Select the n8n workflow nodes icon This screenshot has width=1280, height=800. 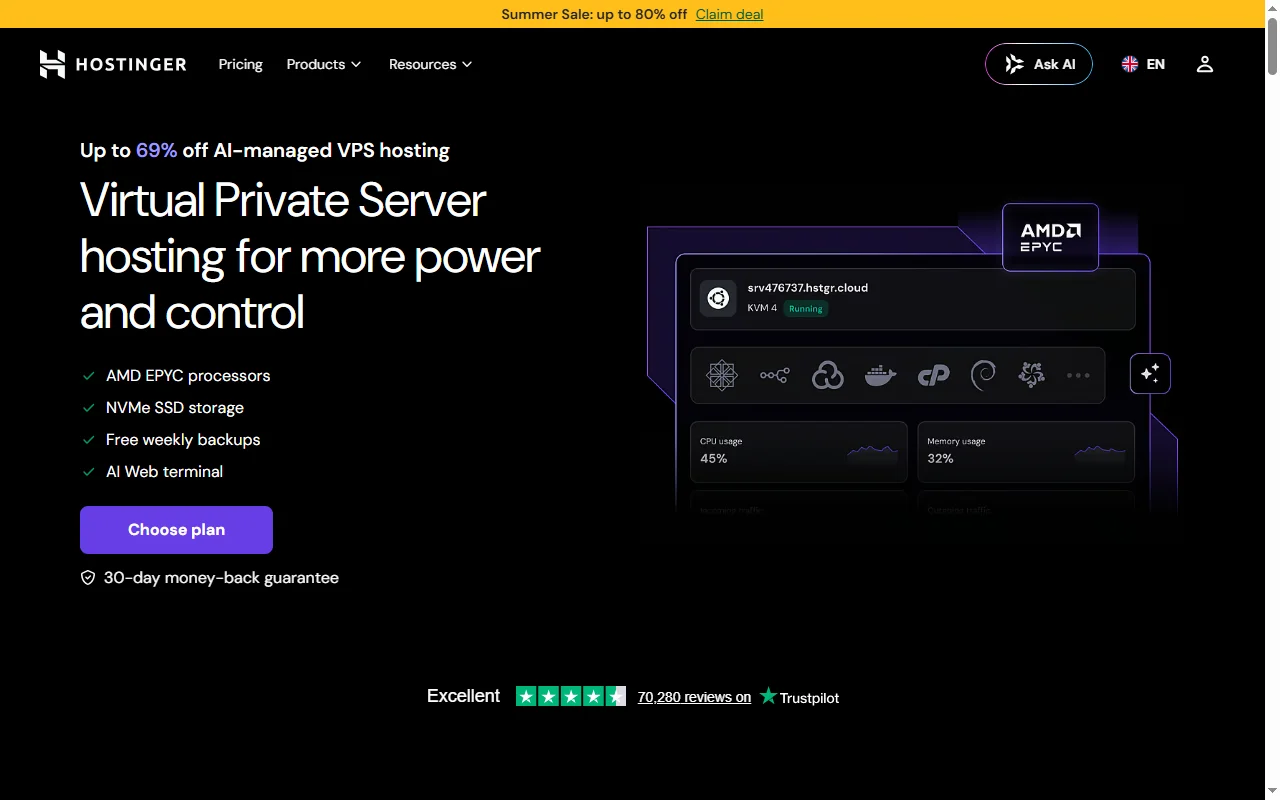click(x=774, y=375)
